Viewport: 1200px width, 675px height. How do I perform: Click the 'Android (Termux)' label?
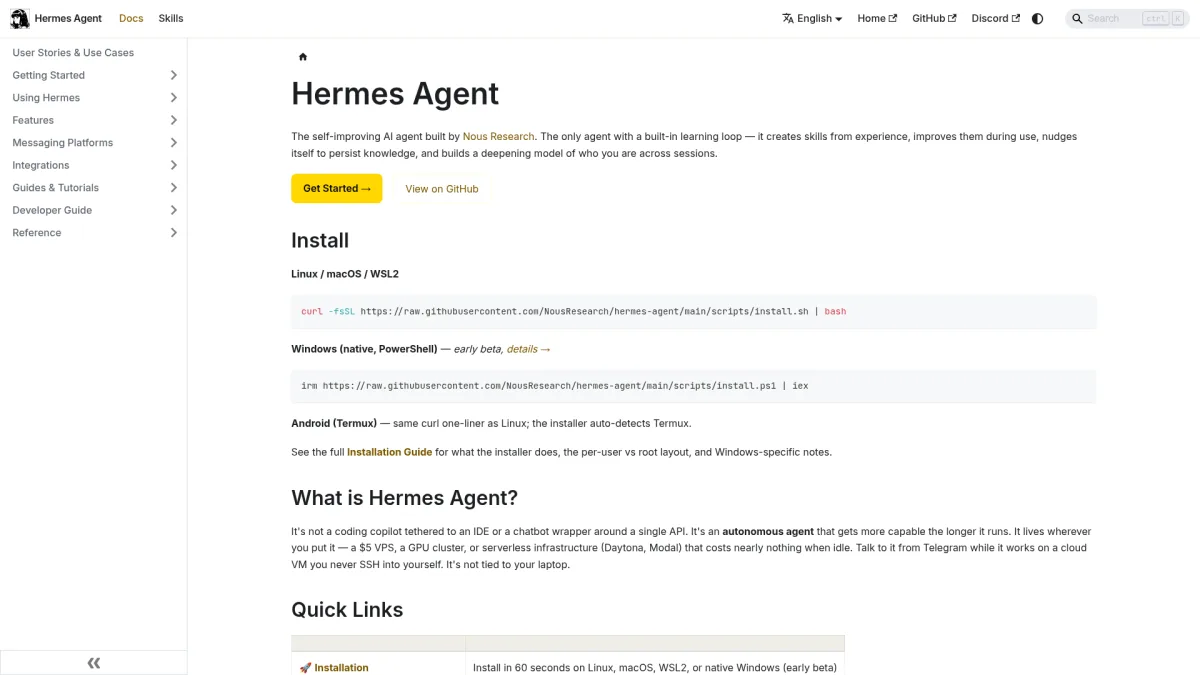tap(334, 423)
